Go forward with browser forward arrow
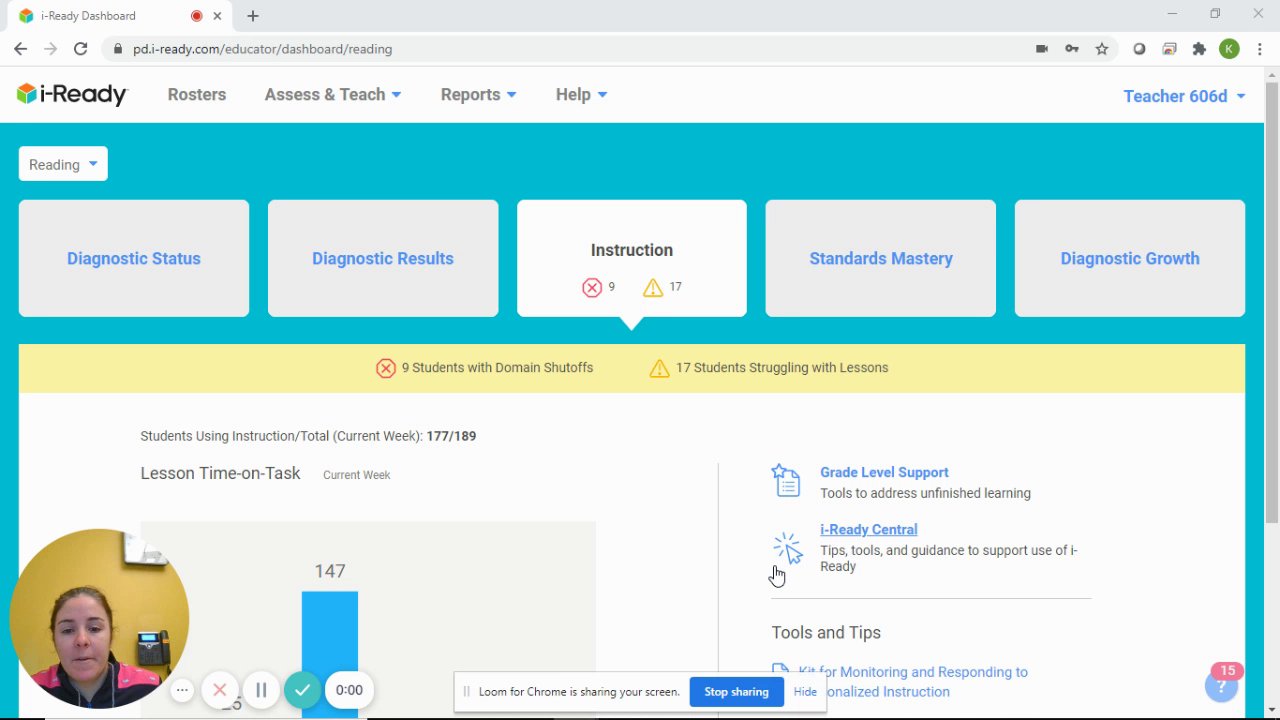 point(50,48)
